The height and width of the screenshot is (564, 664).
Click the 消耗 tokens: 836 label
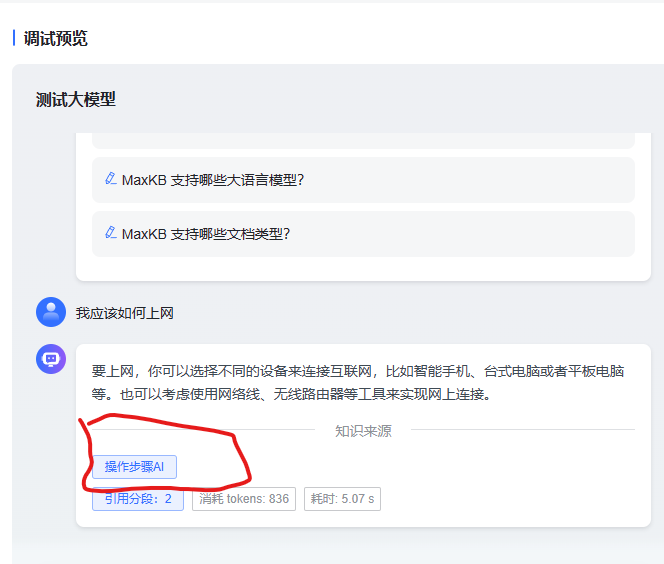(244, 499)
